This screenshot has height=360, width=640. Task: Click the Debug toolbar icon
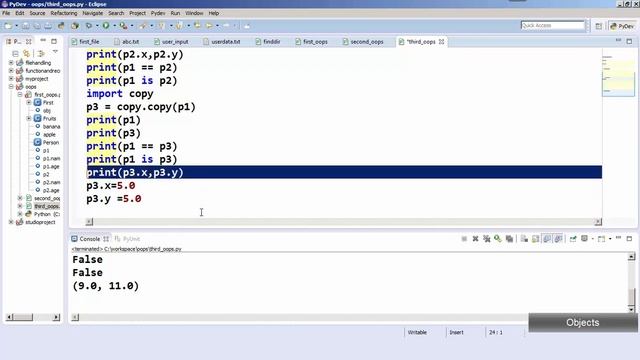pyautogui.click(x=89, y=26)
